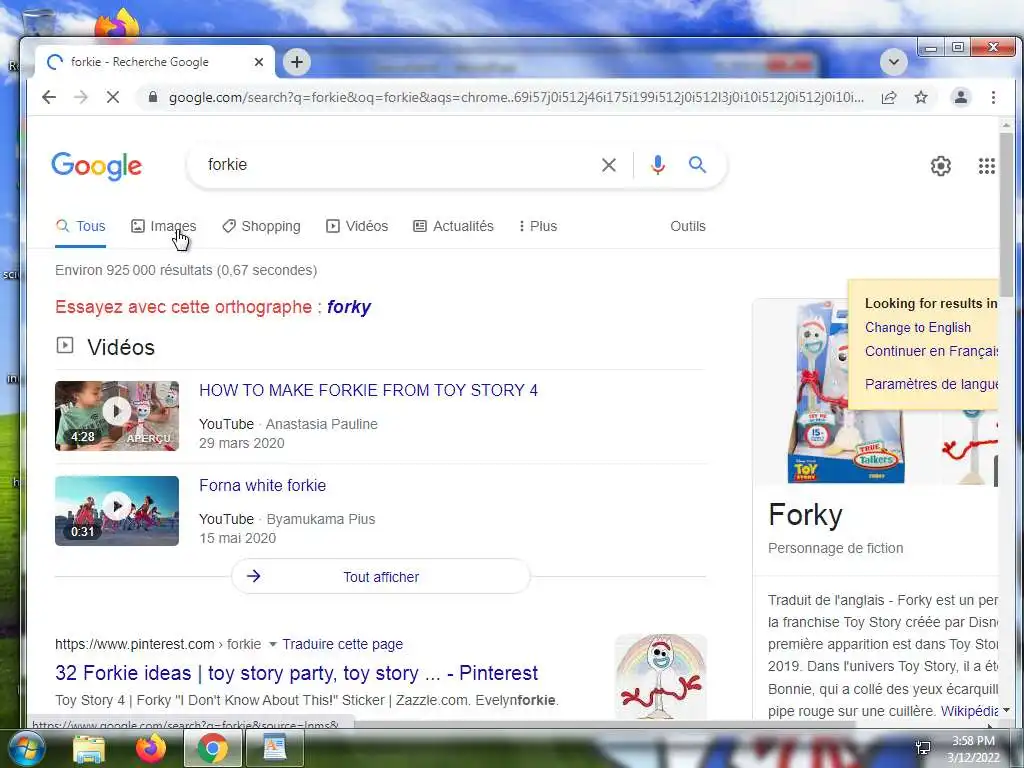Open the Outils options
The image size is (1024, 768).
coord(688,227)
